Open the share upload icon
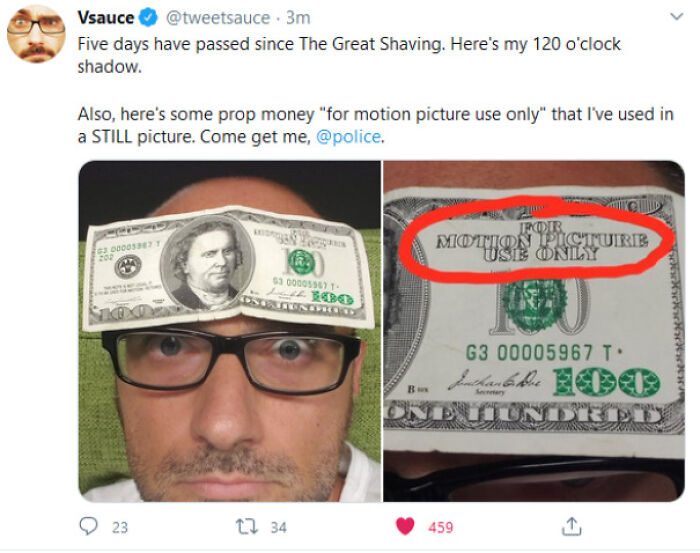The height and width of the screenshot is (553, 700). (x=571, y=526)
